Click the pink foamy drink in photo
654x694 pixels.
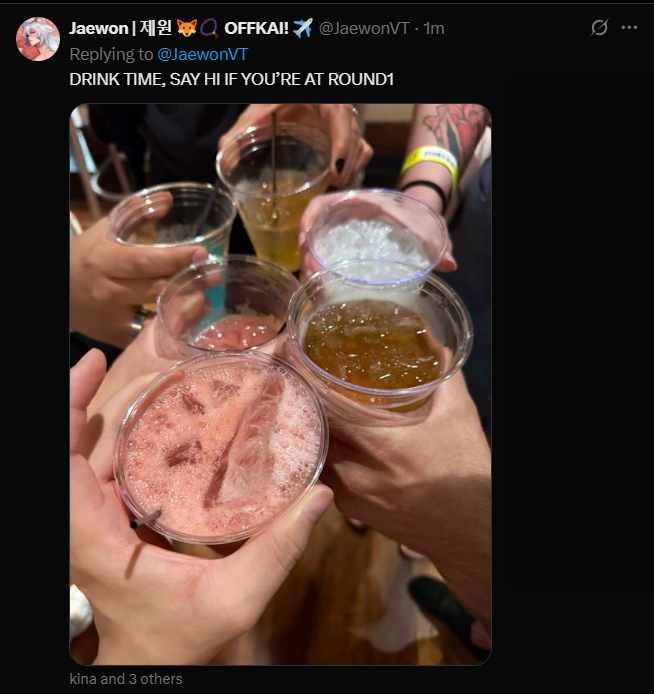pyautogui.click(x=221, y=448)
